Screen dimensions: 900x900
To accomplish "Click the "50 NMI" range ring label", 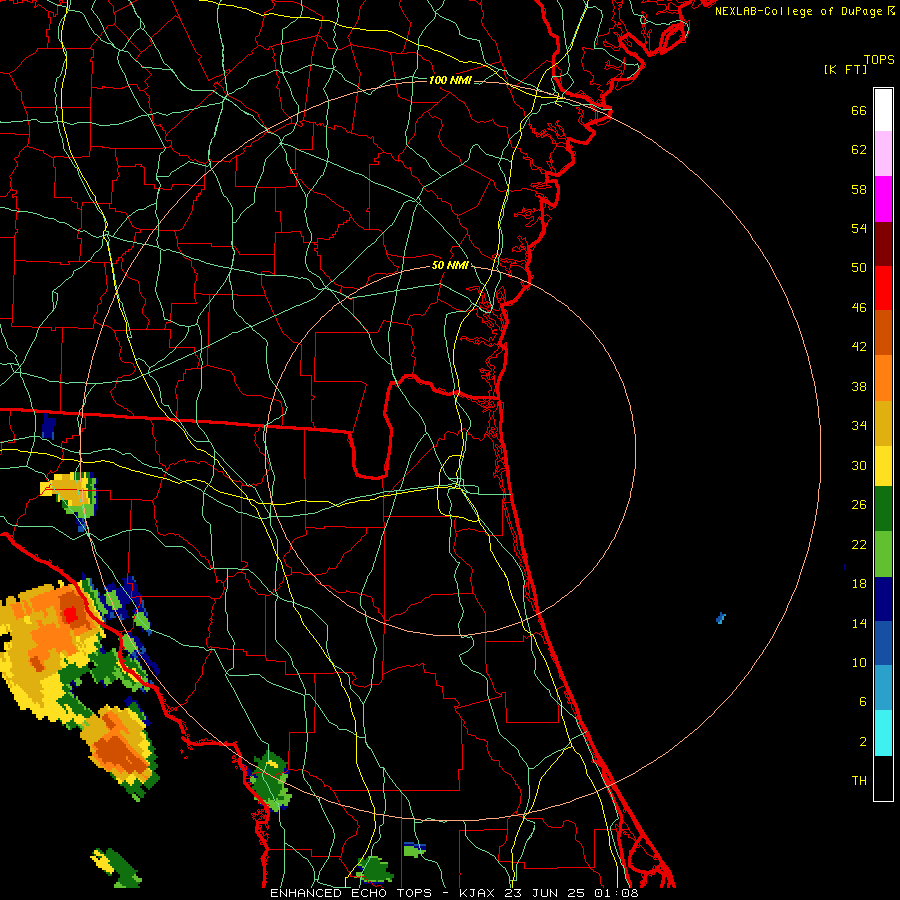I will click(x=450, y=265).
